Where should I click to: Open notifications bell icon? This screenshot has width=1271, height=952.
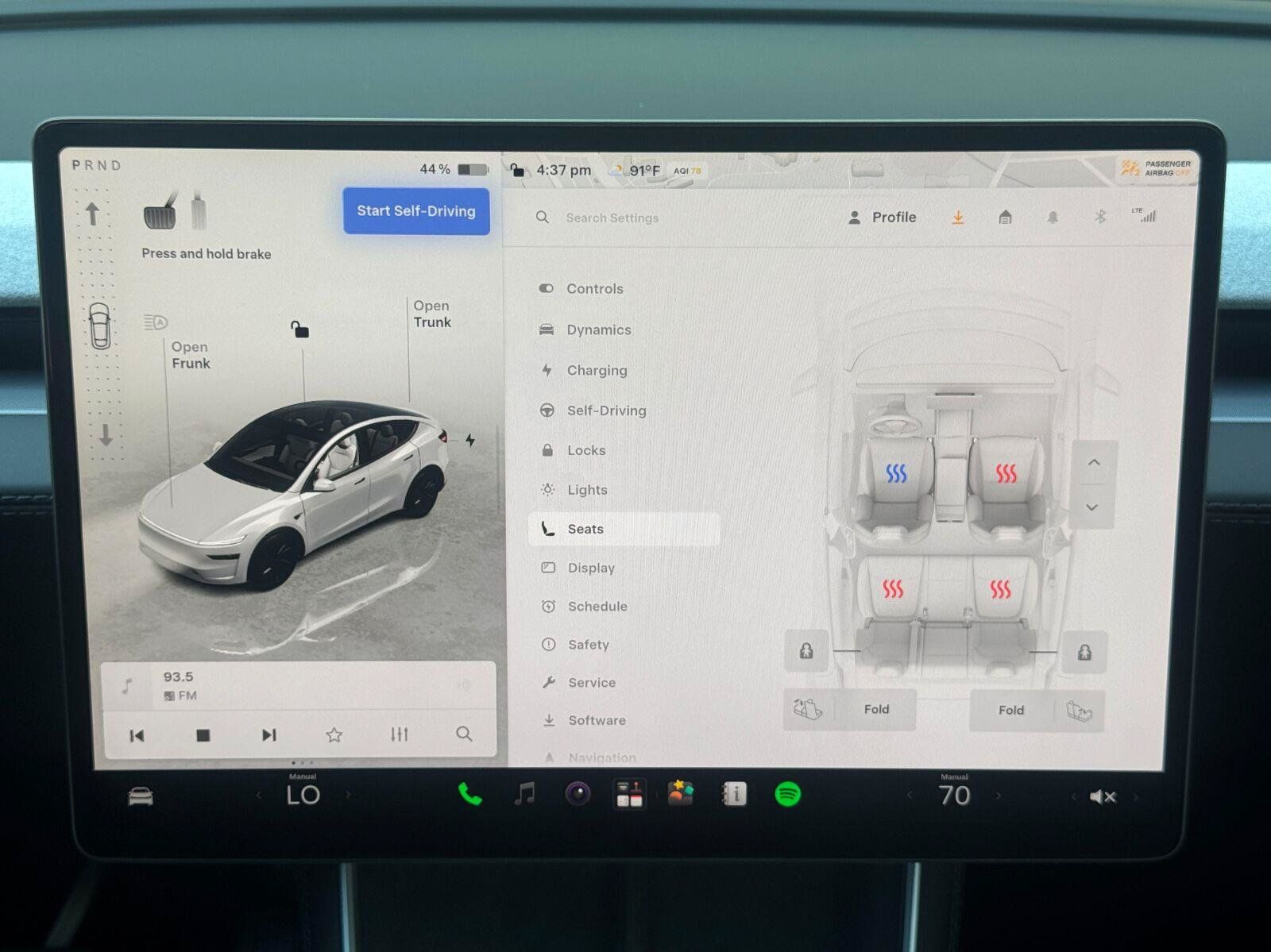pyautogui.click(x=1053, y=217)
